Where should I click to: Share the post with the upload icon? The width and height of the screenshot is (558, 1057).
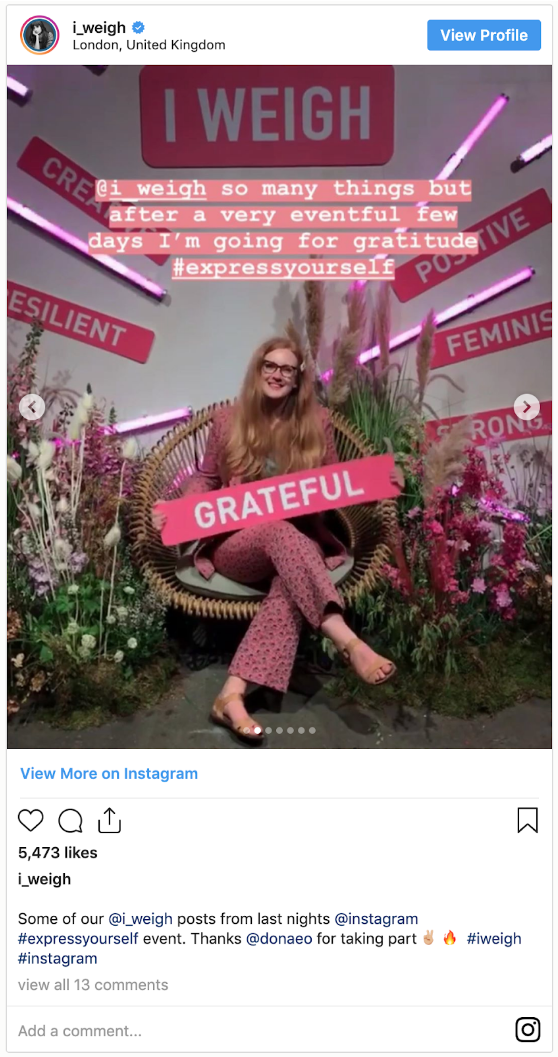(109, 820)
